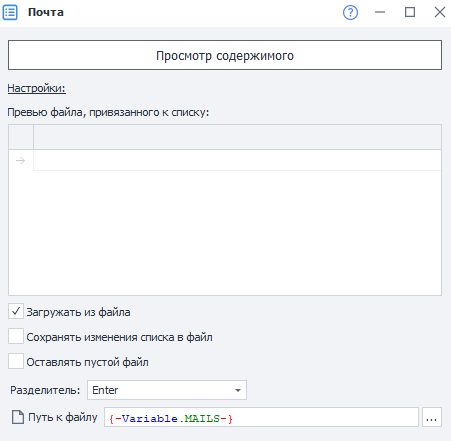Maximize the Почта window
Image resolution: width=451 pixels, height=441 pixels.
point(410,12)
